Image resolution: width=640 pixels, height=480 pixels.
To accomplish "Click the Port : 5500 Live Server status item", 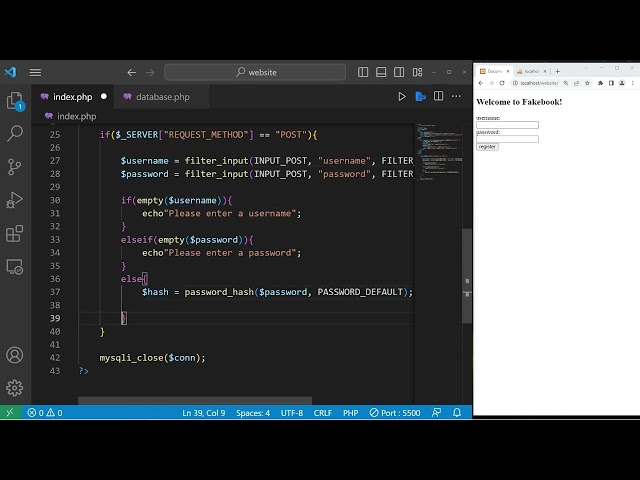I will tap(395, 413).
